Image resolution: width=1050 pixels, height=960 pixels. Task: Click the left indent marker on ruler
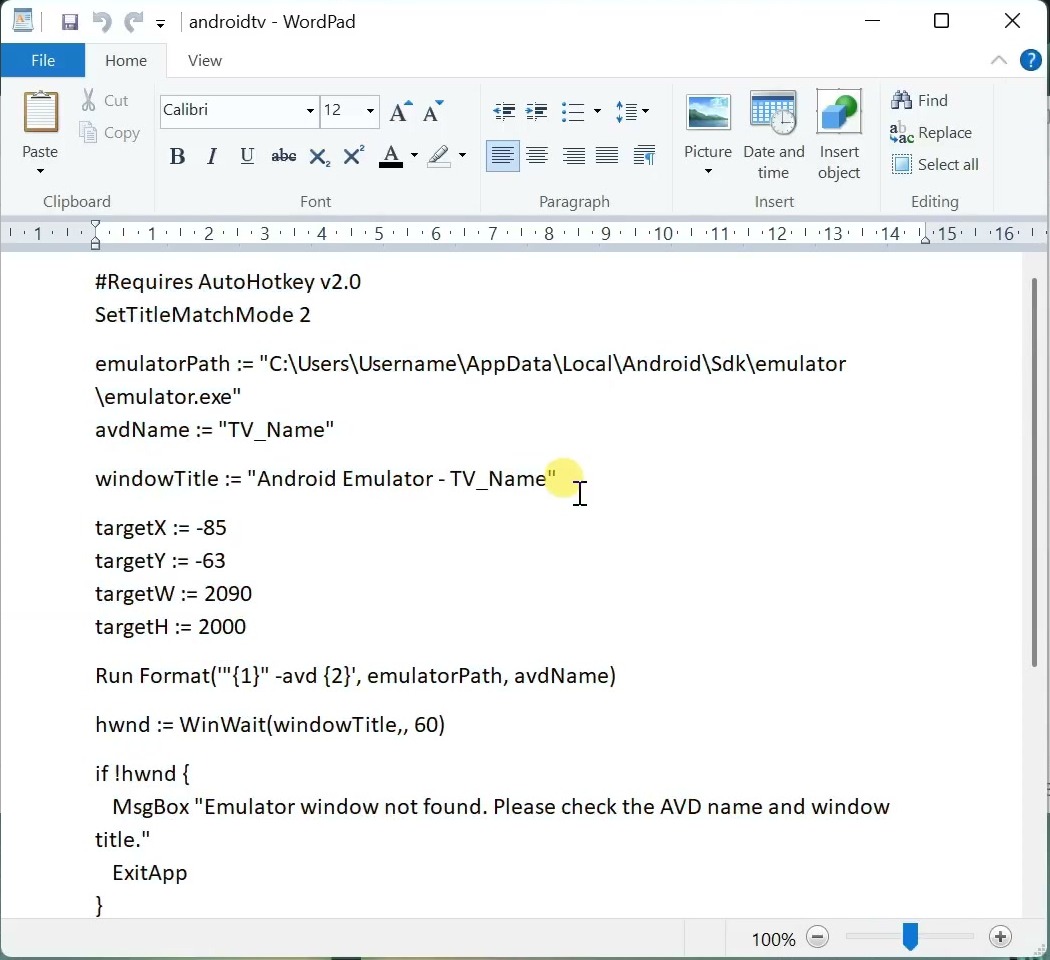[x=96, y=234]
